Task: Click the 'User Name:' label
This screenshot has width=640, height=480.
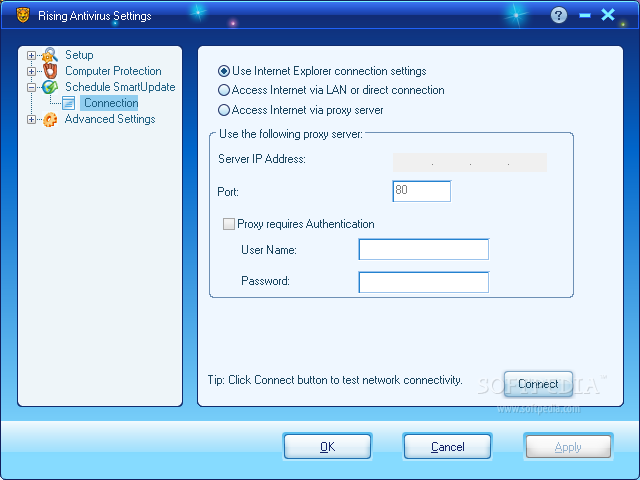Action: coord(269,250)
